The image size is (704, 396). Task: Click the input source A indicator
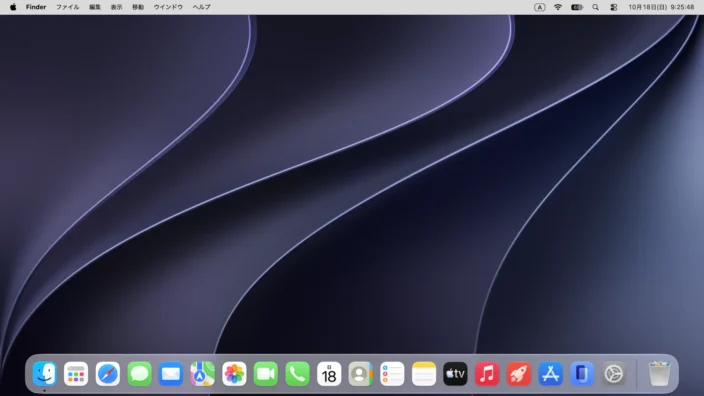[x=540, y=7]
